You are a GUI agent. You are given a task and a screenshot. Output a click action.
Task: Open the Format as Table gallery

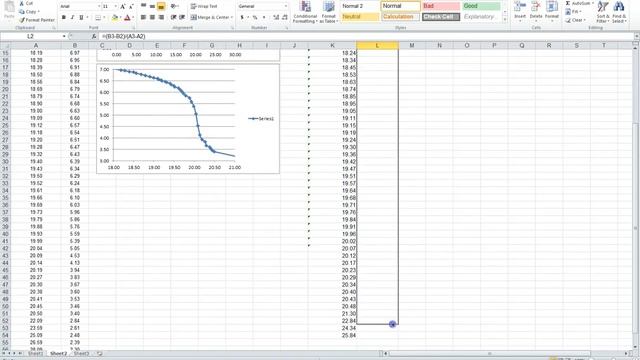(x=329, y=12)
